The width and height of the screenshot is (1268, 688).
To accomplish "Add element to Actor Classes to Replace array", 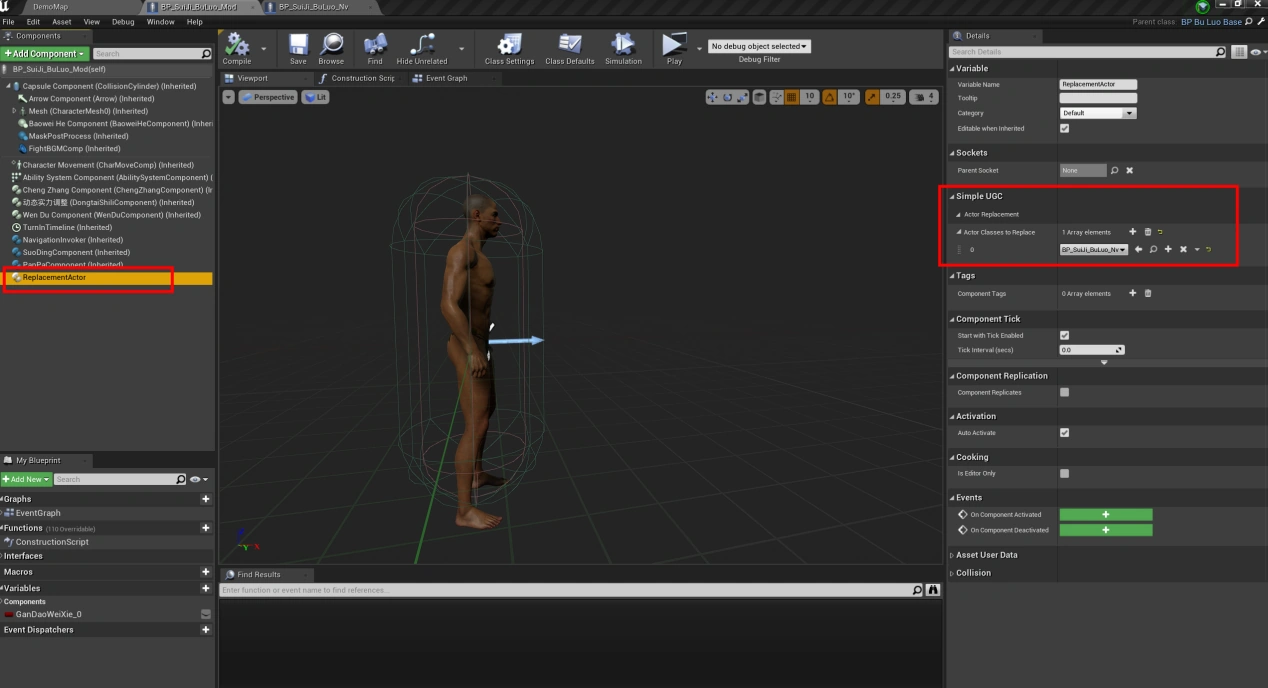I will point(1132,232).
